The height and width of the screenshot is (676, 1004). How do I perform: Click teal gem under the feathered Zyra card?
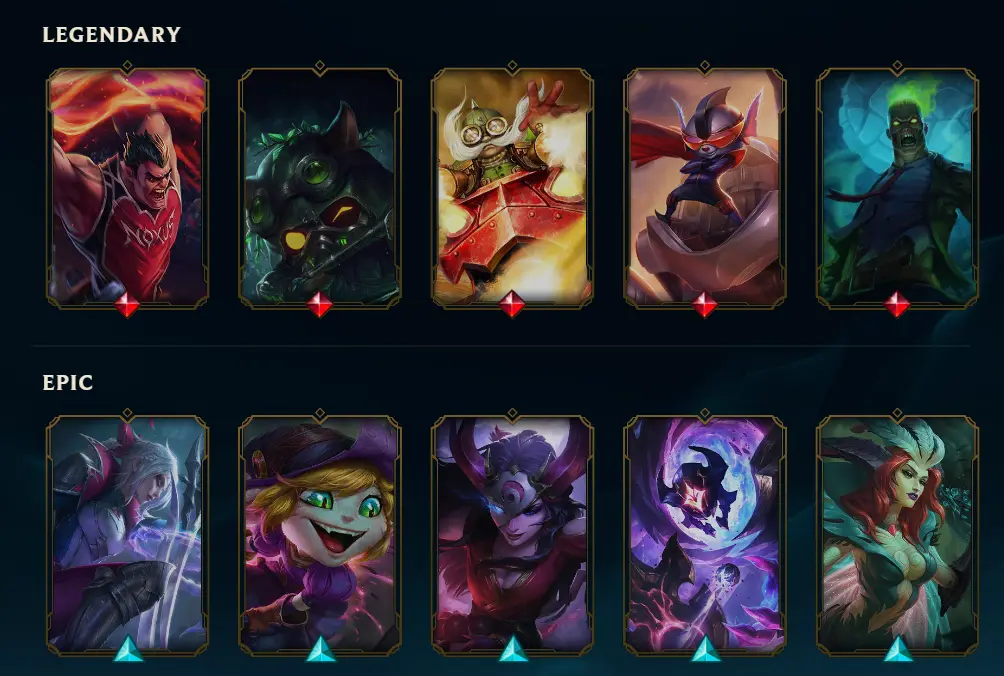[x=898, y=649]
